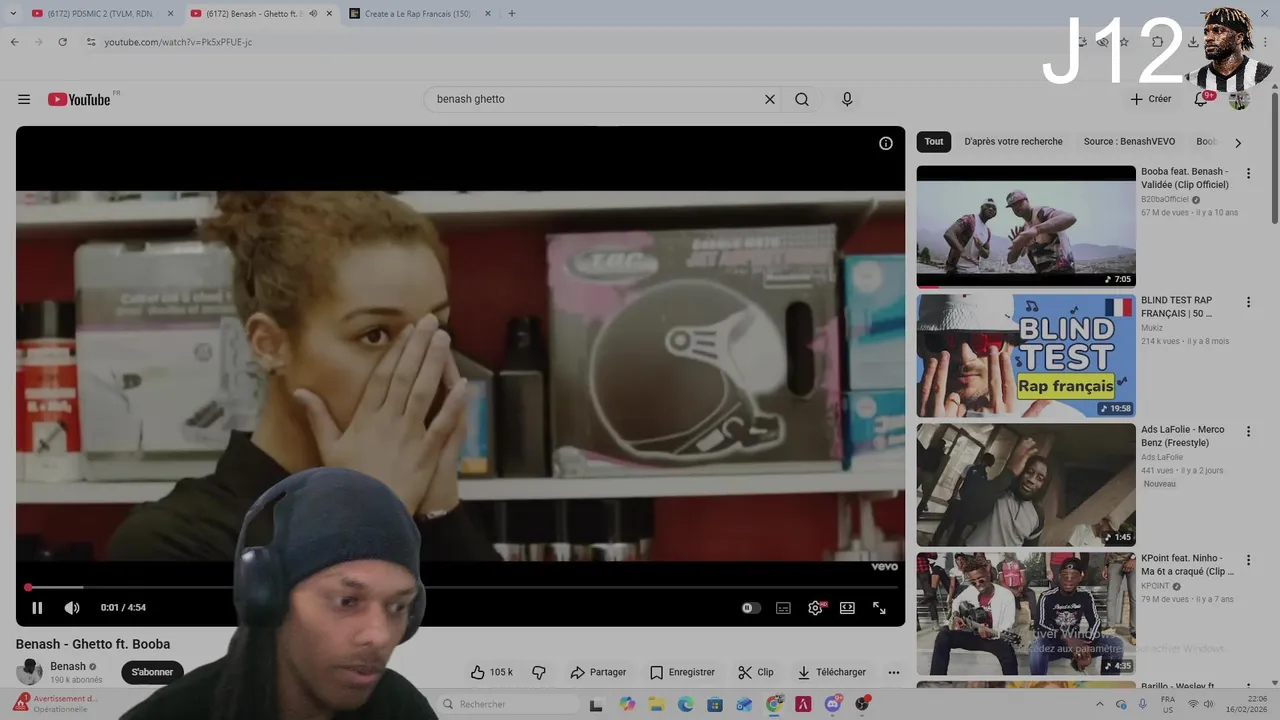Screen dimensions: 1280x720
Task: Open the Benash channel avatar
Action: 29,672
